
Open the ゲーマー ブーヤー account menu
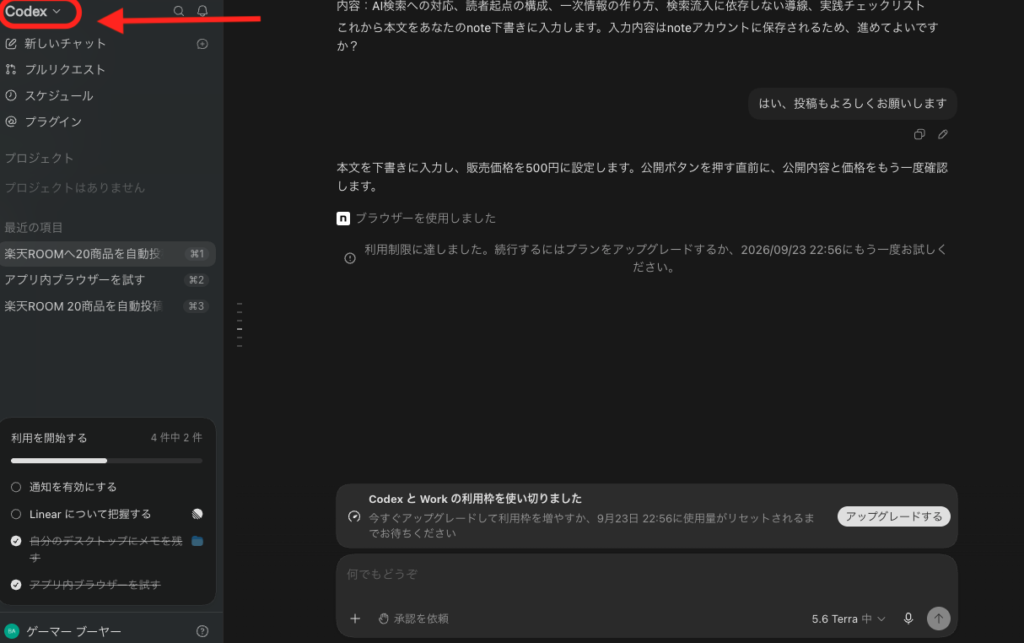[73, 631]
